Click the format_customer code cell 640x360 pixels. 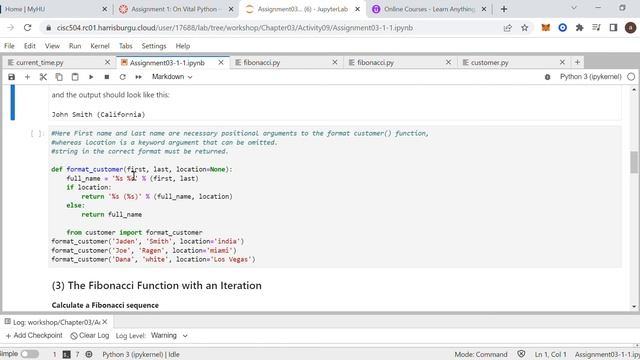(335, 197)
